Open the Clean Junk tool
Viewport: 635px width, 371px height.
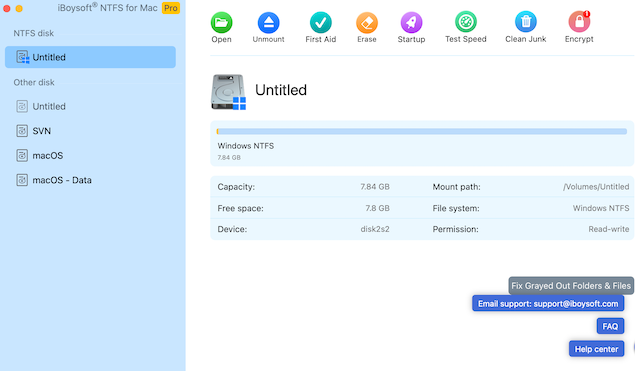pos(526,22)
